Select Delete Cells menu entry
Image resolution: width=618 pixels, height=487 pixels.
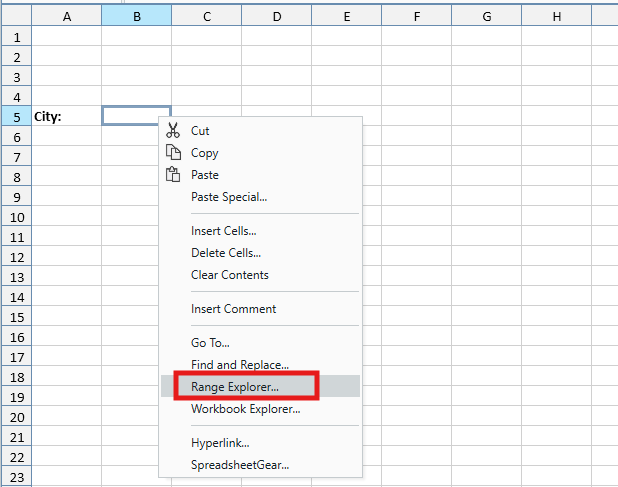[x=225, y=253]
